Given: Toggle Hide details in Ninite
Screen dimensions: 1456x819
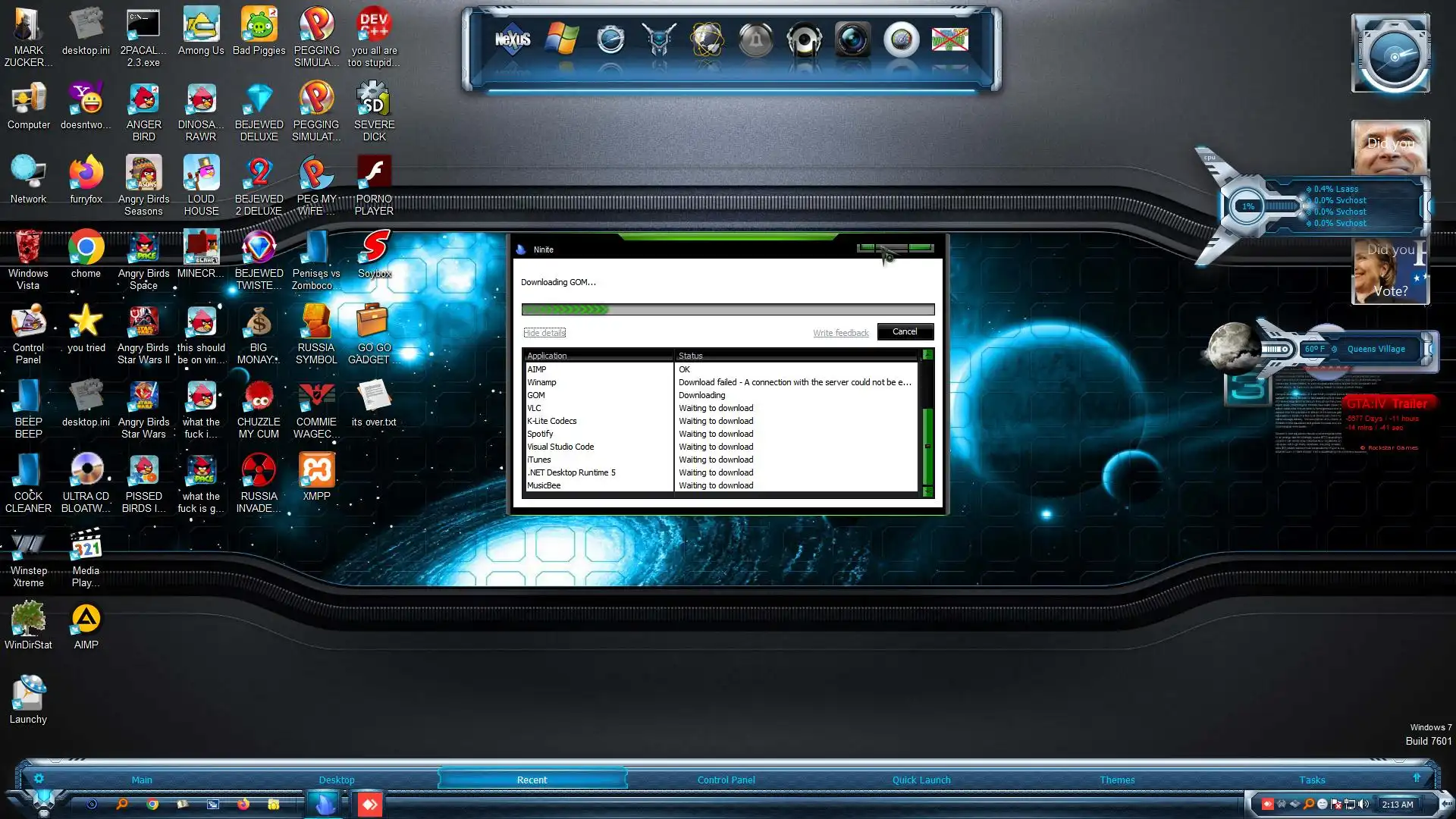Looking at the screenshot, I should click(544, 333).
